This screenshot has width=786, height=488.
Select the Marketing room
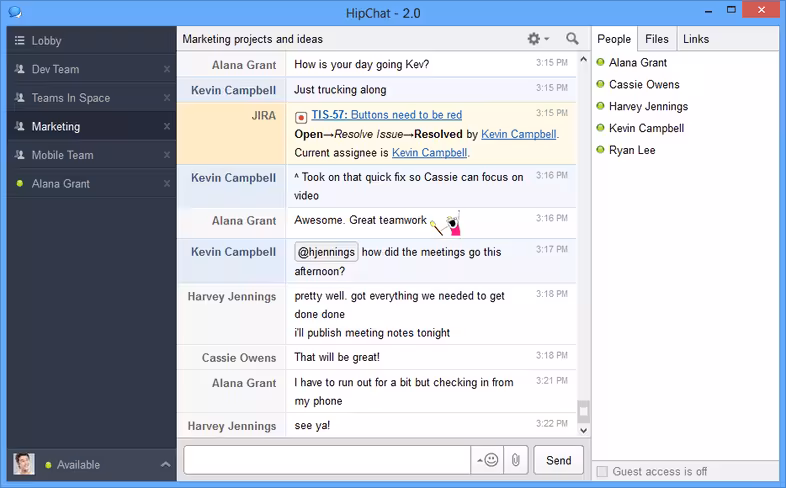point(92,126)
